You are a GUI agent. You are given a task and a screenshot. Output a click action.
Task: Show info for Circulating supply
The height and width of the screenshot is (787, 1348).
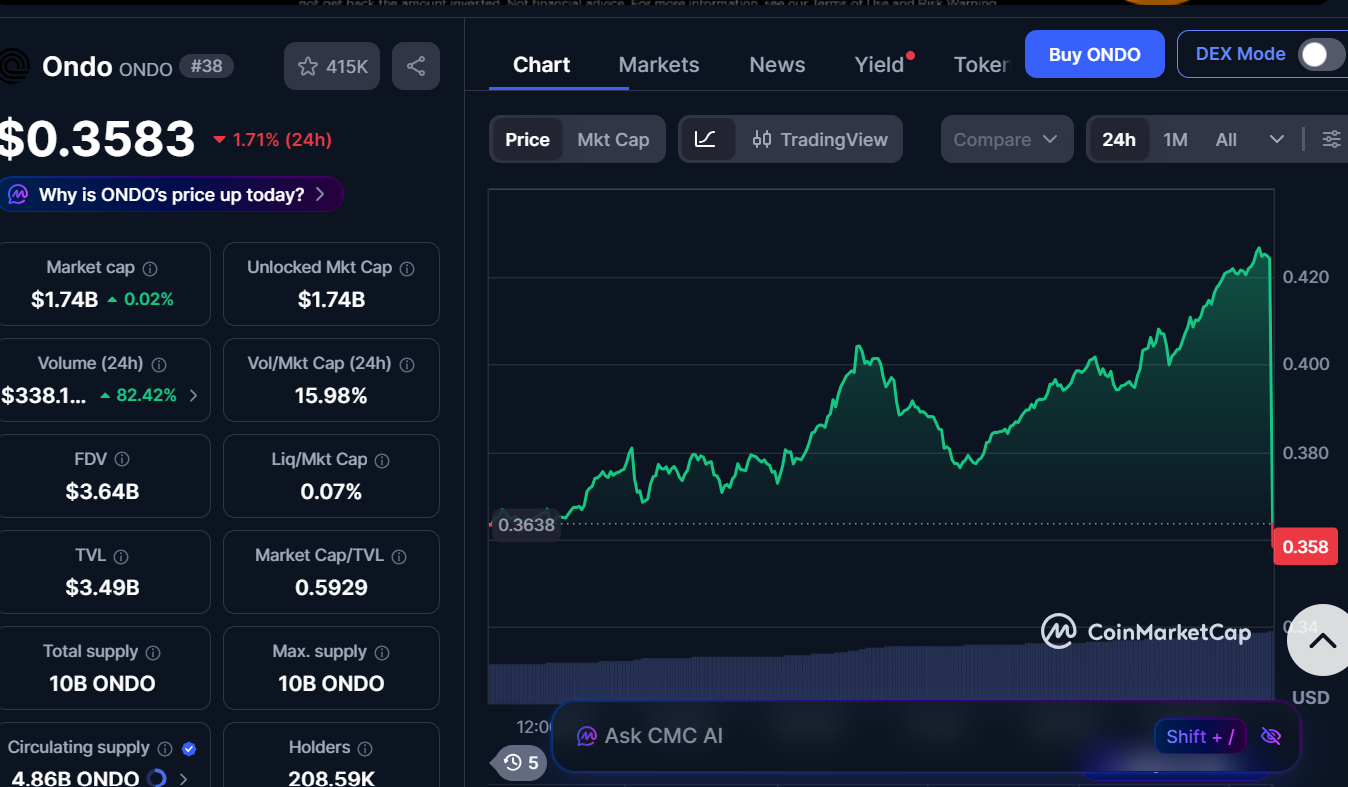click(x=165, y=748)
